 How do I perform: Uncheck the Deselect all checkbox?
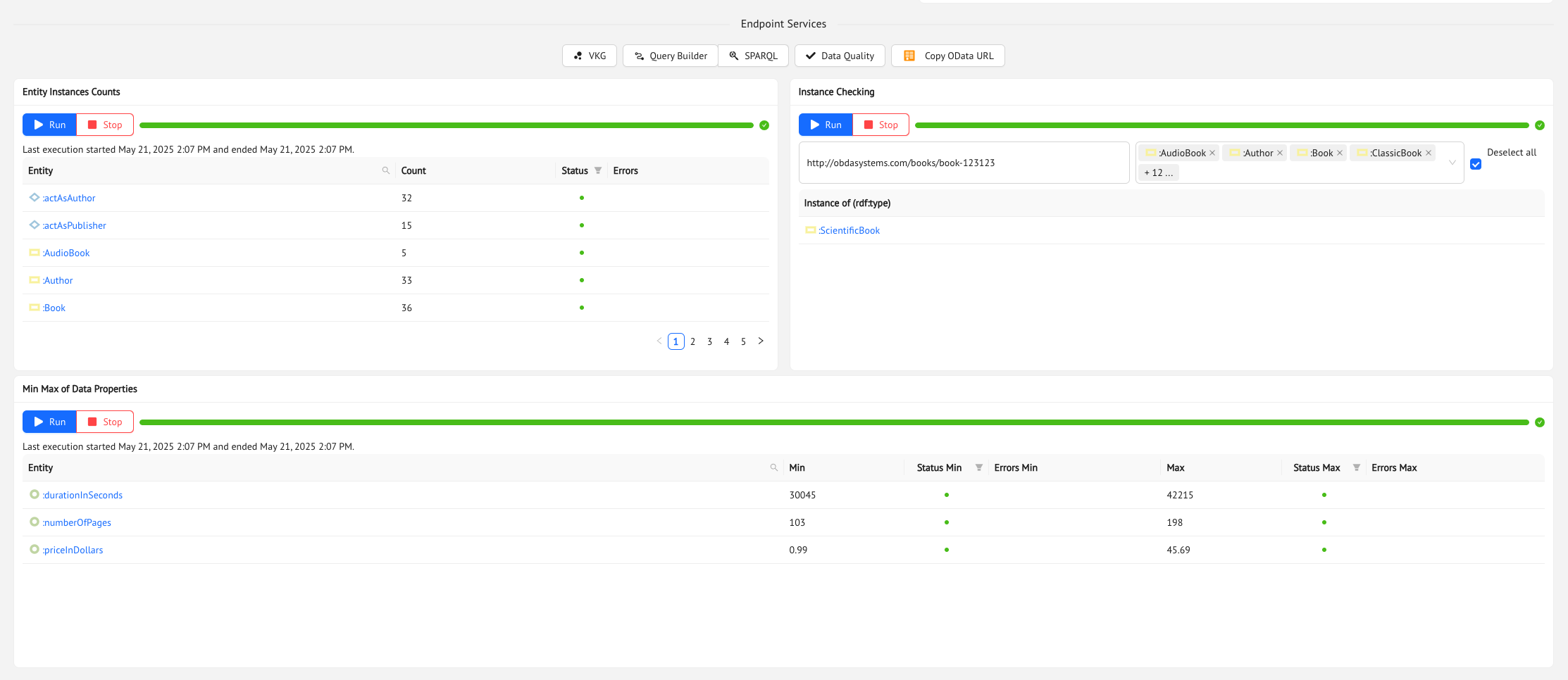1476,164
